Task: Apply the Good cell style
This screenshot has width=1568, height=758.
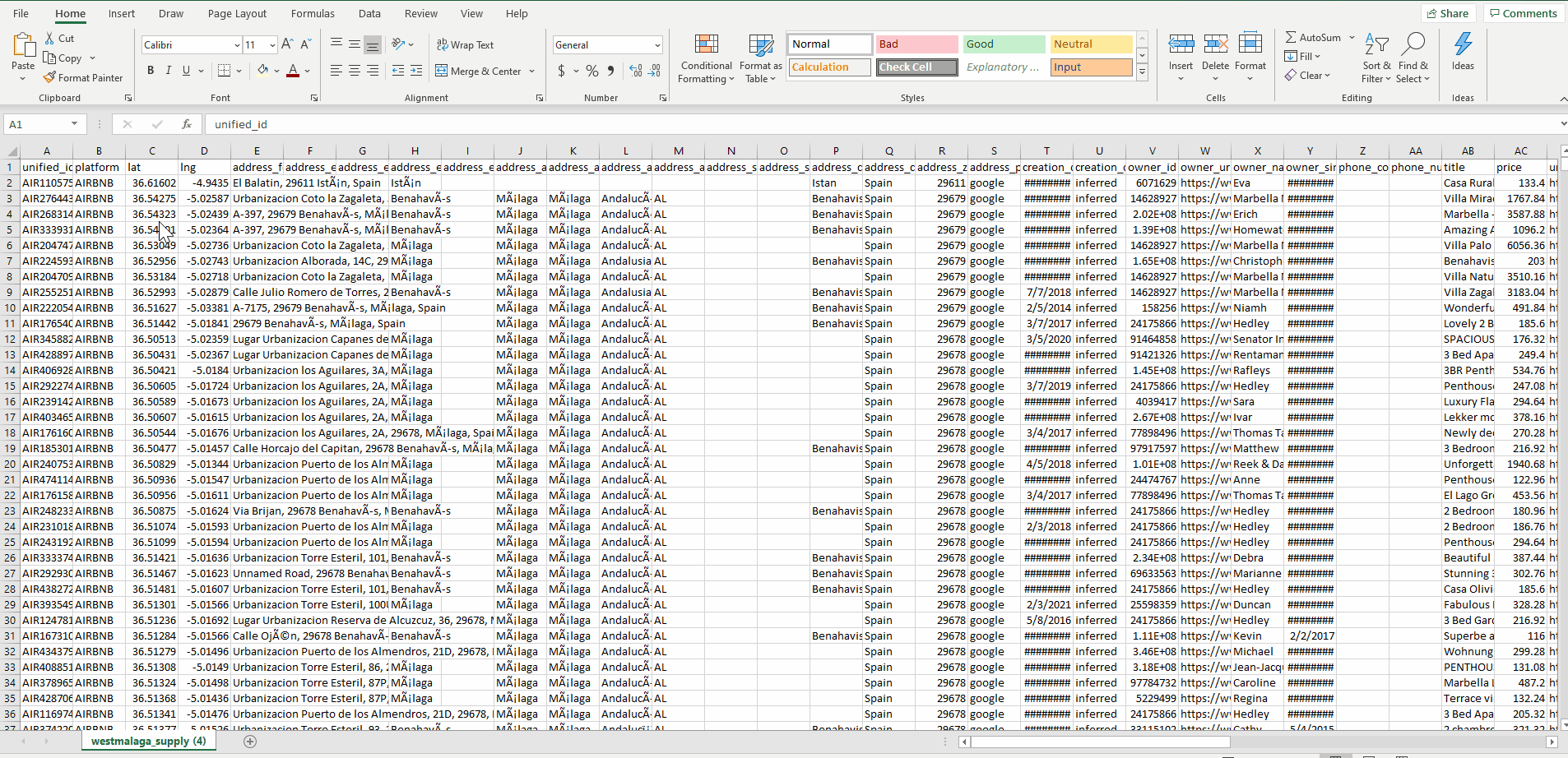Action: 1004,44
